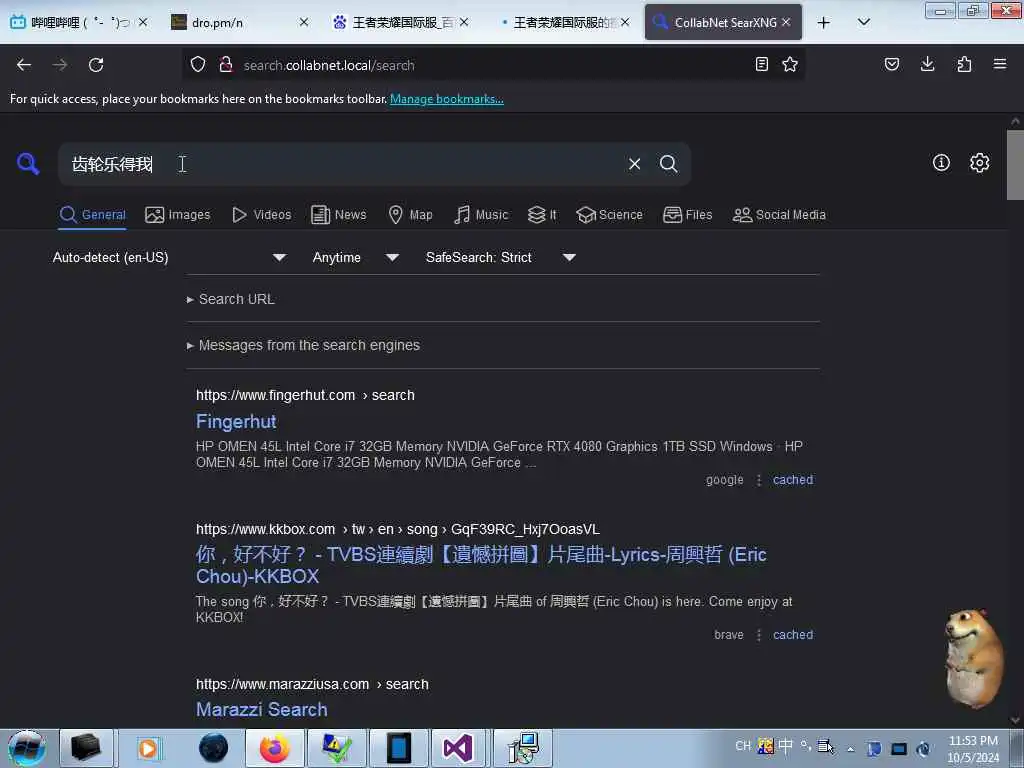Toggle reader view icon in address bar

click(x=761, y=64)
